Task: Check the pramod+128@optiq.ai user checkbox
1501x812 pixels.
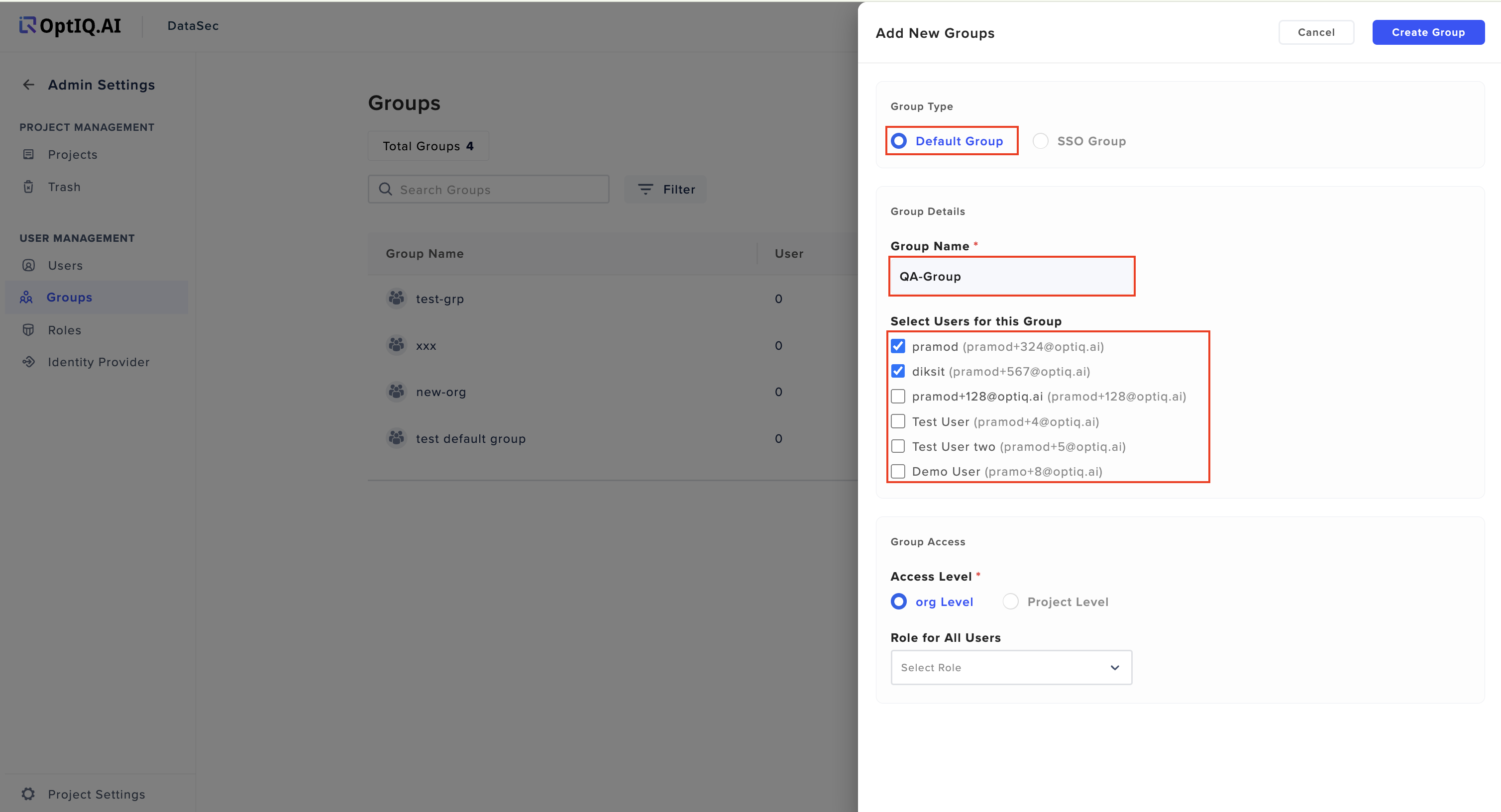Action: coord(898,397)
